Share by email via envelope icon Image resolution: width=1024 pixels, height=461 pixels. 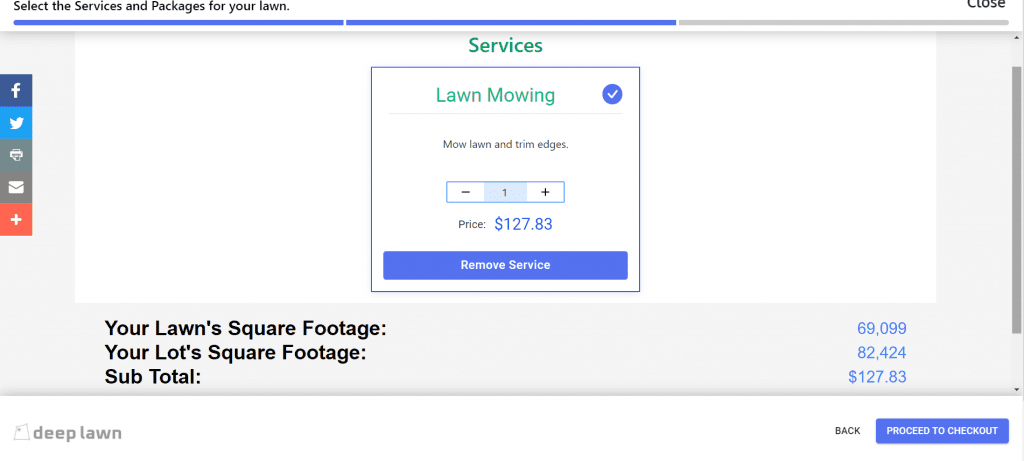pyautogui.click(x=16, y=187)
